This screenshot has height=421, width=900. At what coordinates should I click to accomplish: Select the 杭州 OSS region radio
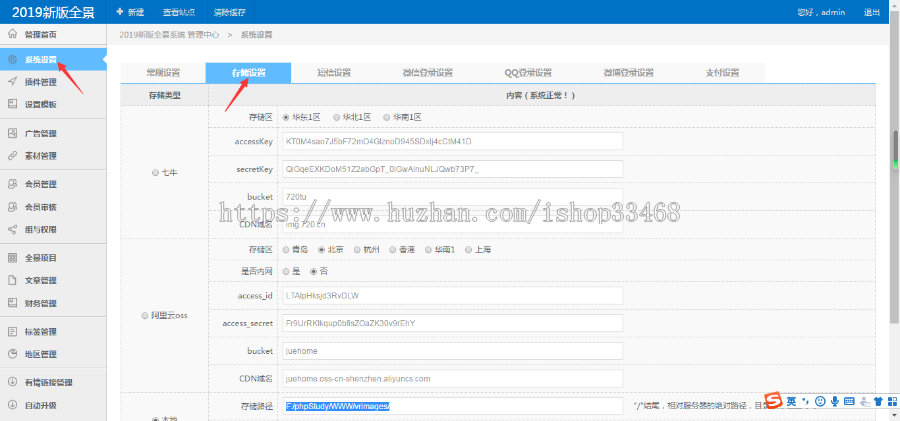pos(358,250)
